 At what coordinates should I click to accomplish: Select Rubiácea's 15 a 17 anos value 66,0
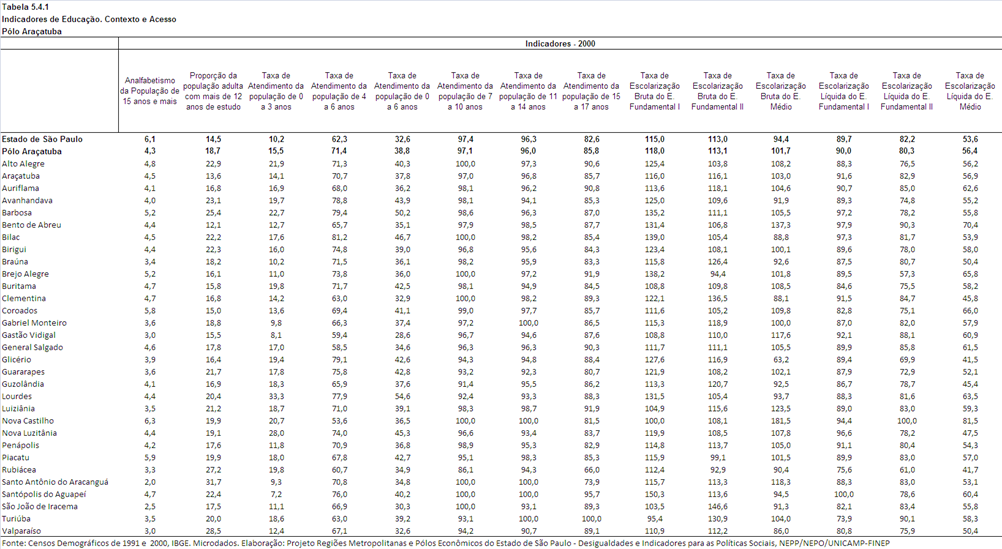click(590, 470)
